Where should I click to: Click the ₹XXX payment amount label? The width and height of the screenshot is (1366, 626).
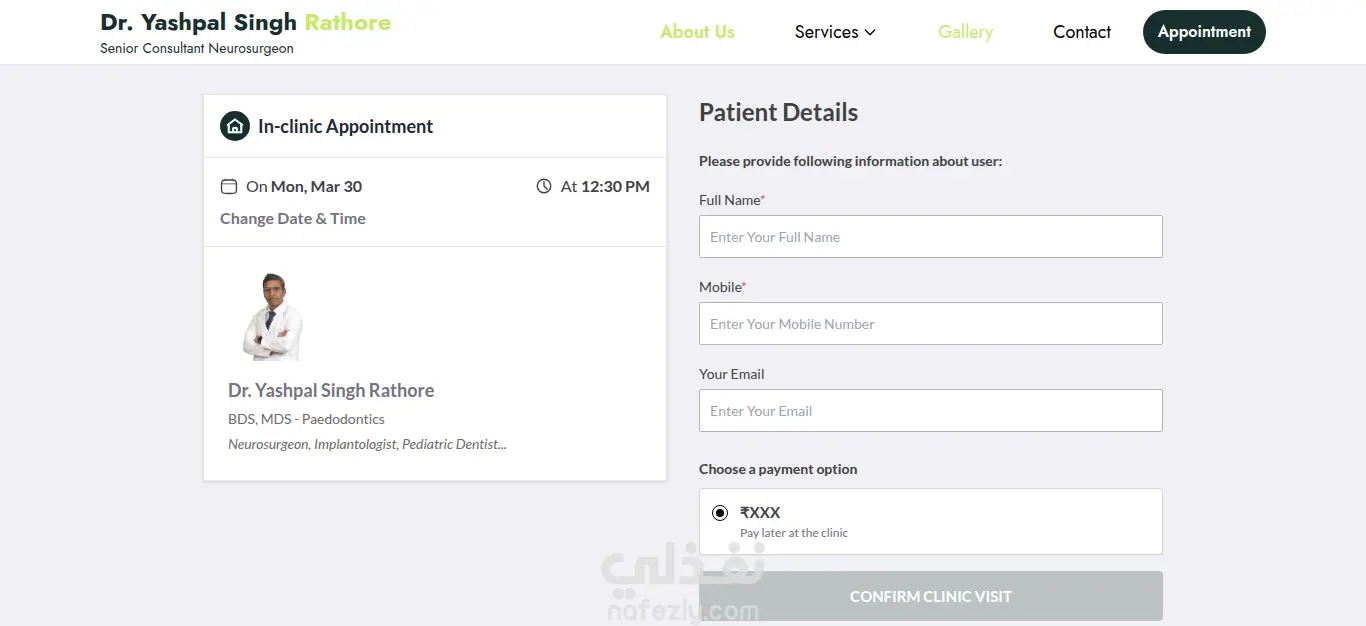click(760, 512)
